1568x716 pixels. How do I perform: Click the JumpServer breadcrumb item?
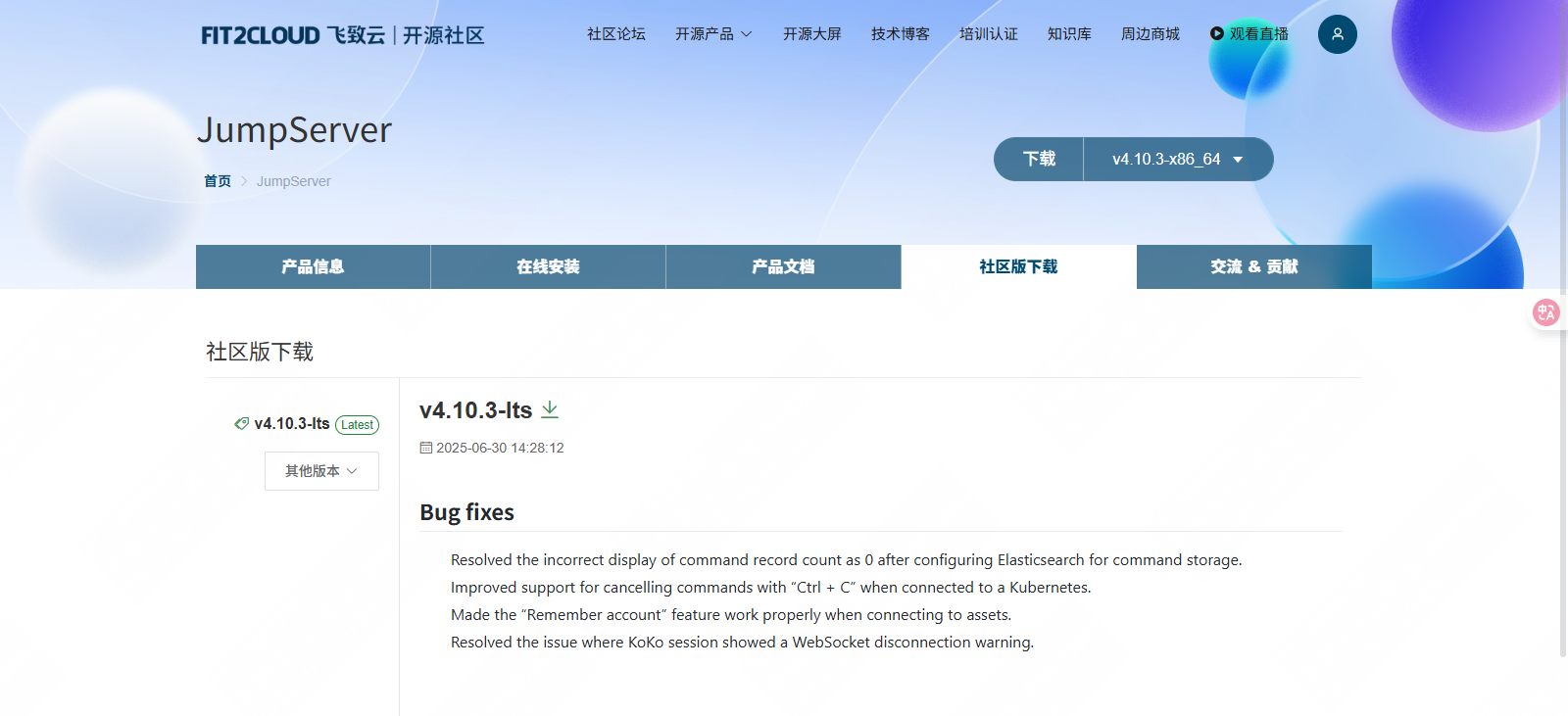click(x=294, y=181)
